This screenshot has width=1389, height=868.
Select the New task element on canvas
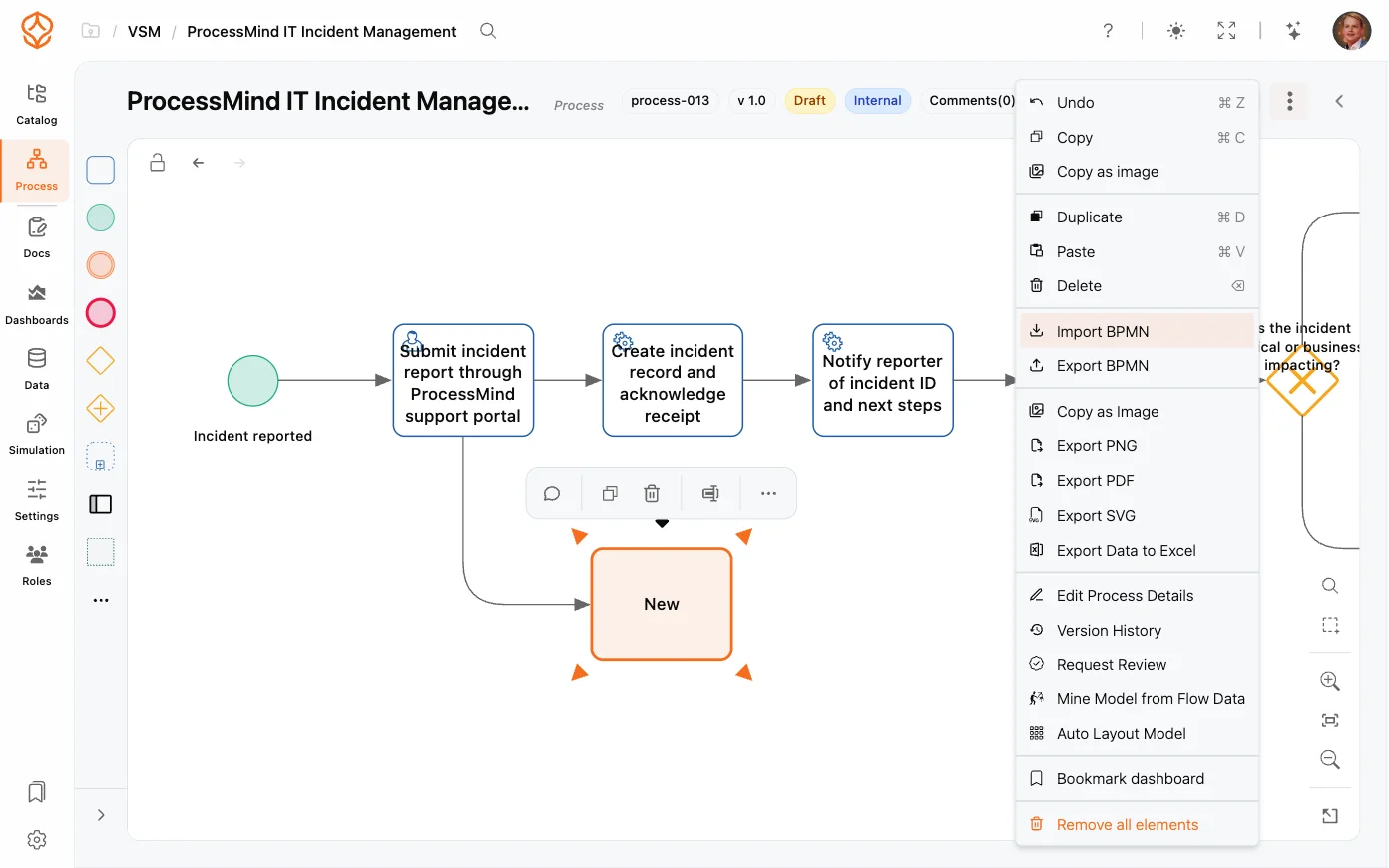[662, 604]
